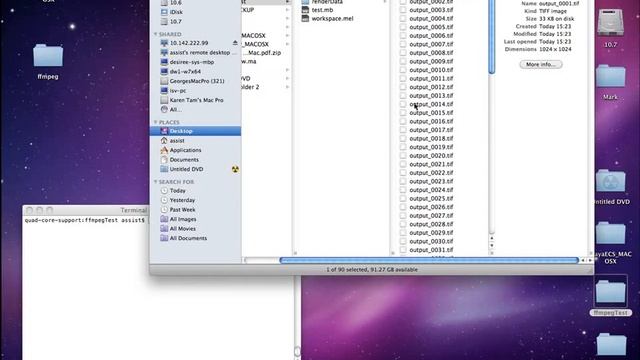
Task: Click the More Info... button
Action: 541,64
